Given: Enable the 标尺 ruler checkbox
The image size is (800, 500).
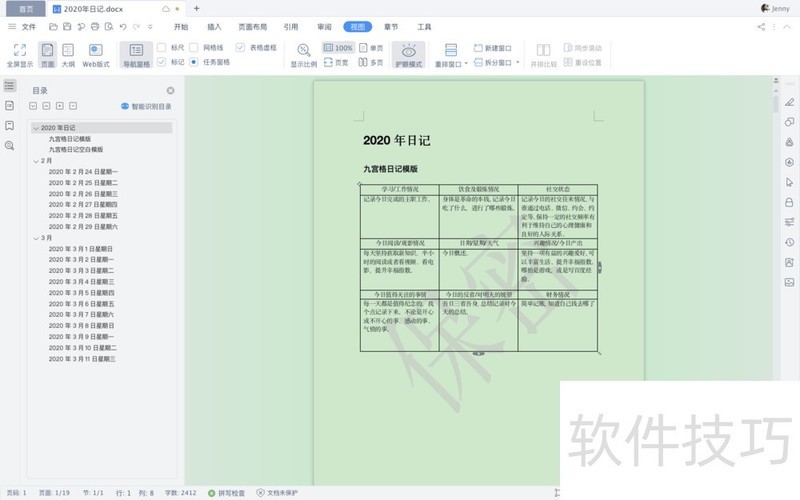Looking at the screenshot, I should pyautogui.click(x=162, y=47).
